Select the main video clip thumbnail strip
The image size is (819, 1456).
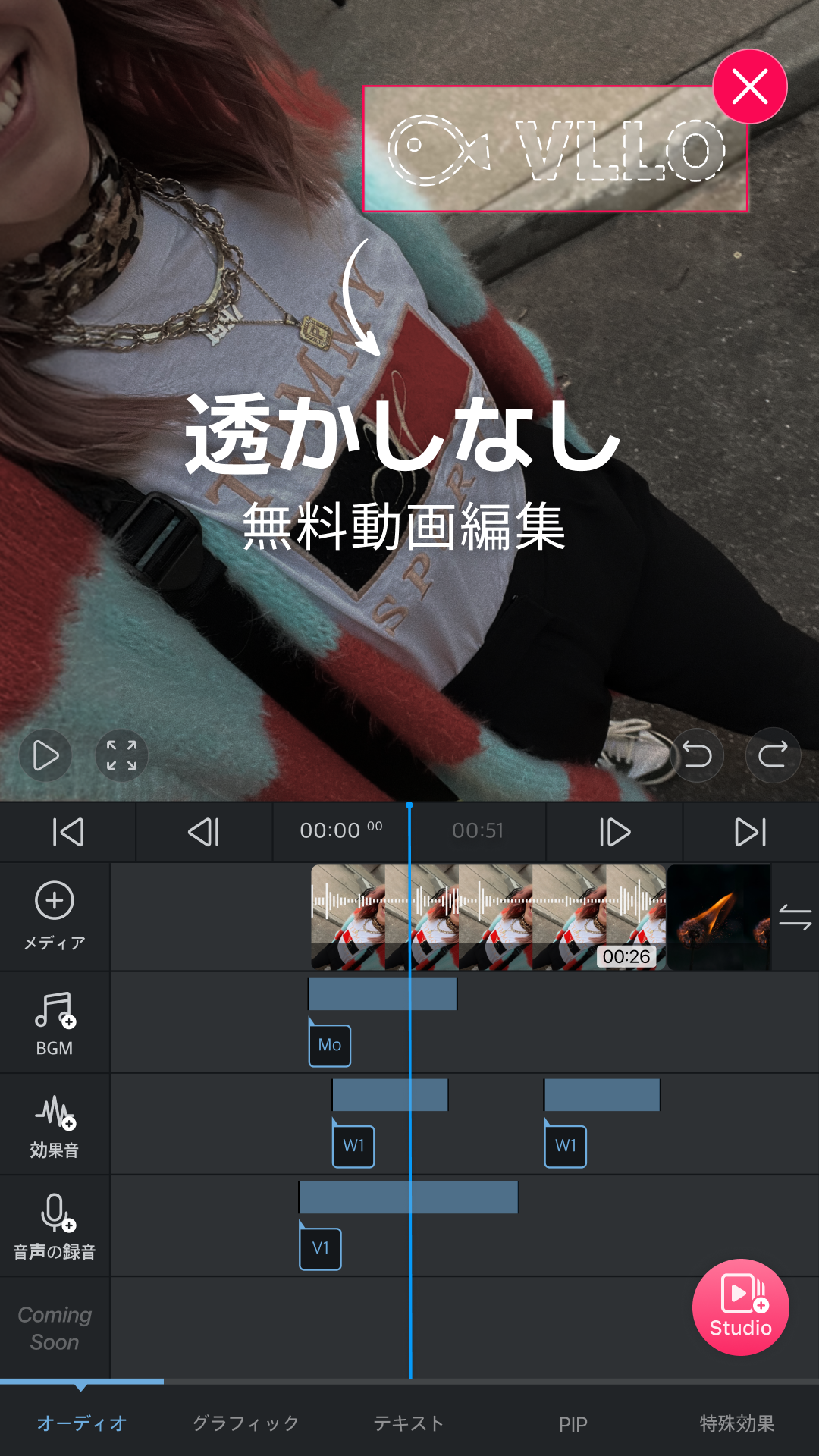click(x=488, y=917)
